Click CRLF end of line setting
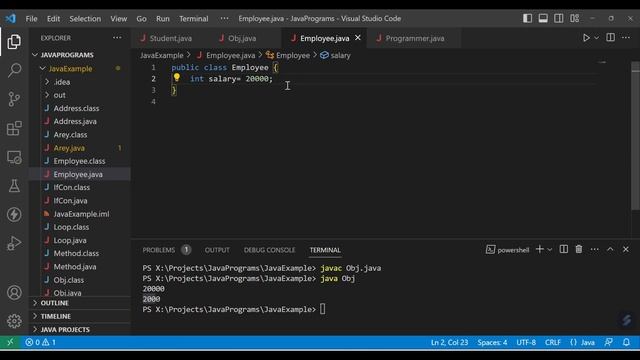640x360 pixels. [x=553, y=342]
